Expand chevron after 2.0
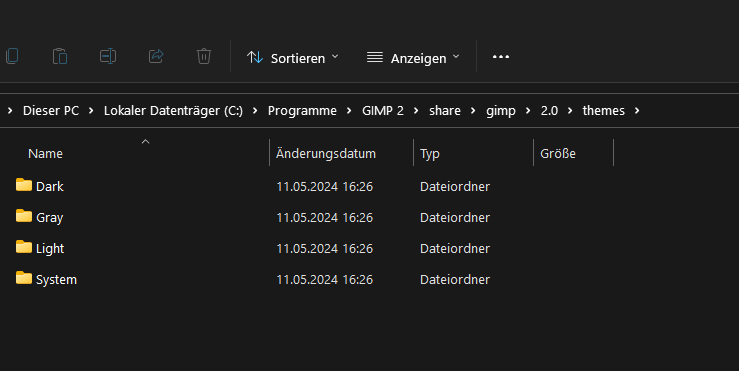 click(570, 111)
